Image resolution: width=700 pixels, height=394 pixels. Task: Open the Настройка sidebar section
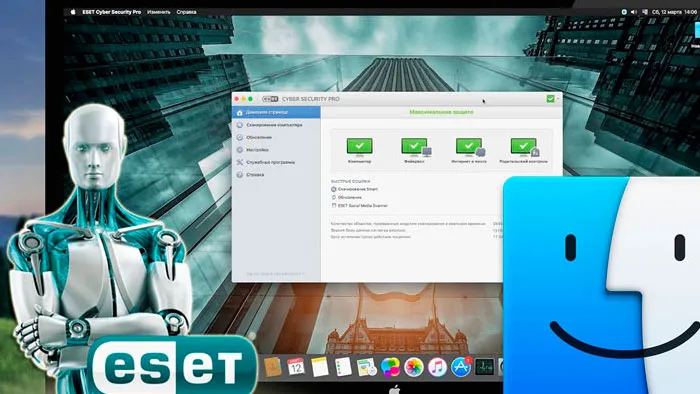276,150
